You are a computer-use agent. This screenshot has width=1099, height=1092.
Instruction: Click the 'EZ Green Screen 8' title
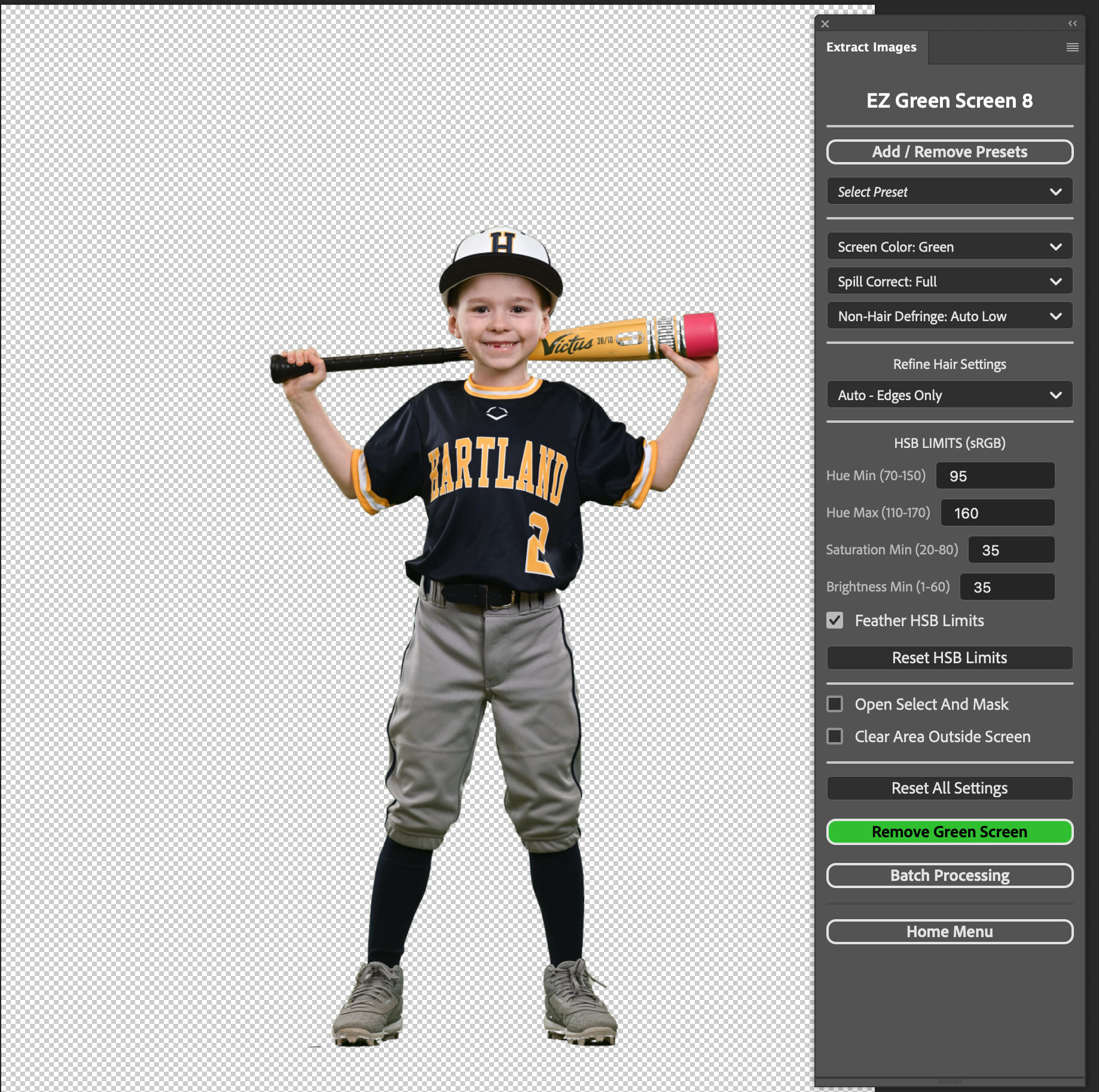(x=950, y=100)
